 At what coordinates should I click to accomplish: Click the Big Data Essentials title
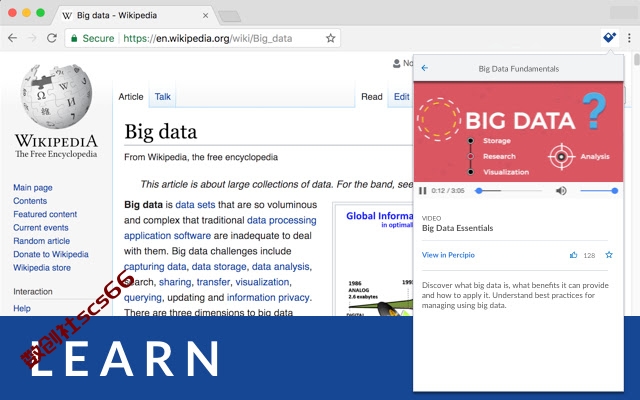tap(457, 228)
